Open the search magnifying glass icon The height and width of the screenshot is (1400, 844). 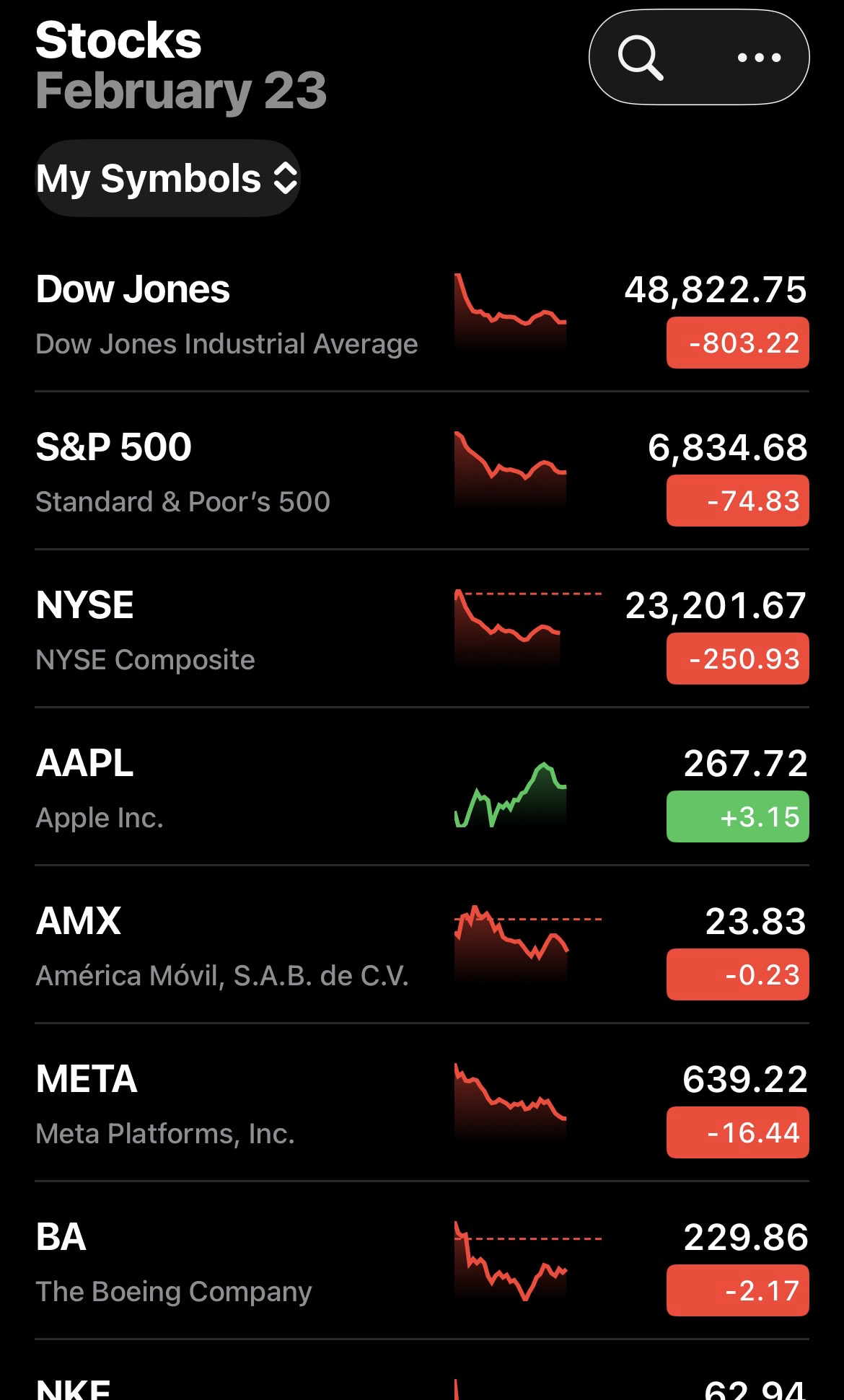pyautogui.click(x=641, y=58)
